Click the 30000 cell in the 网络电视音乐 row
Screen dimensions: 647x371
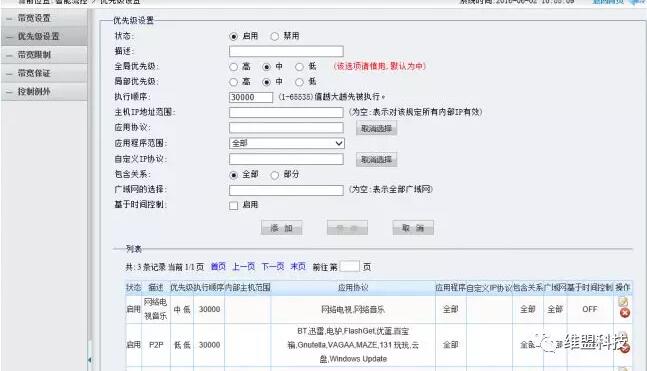(209, 309)
